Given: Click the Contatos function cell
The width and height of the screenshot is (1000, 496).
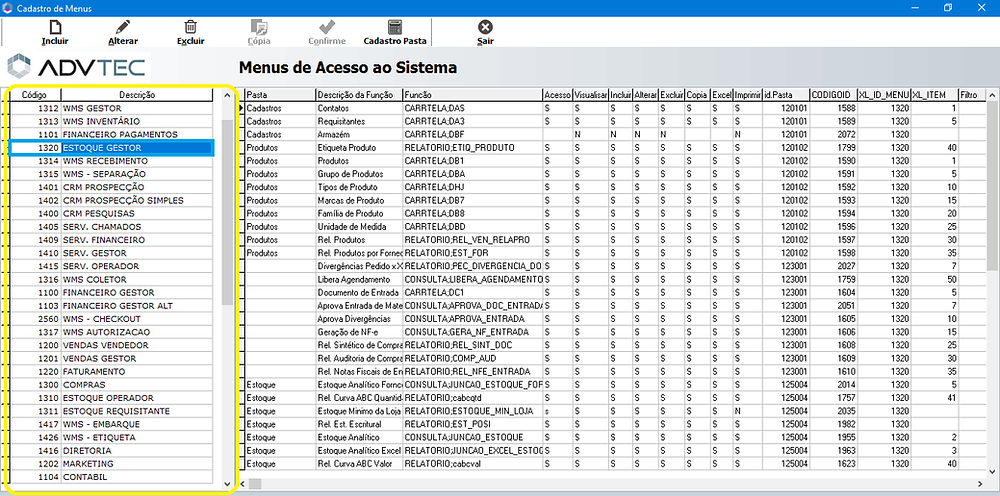Looking at the screenshot, I should (x=359, y=108).
